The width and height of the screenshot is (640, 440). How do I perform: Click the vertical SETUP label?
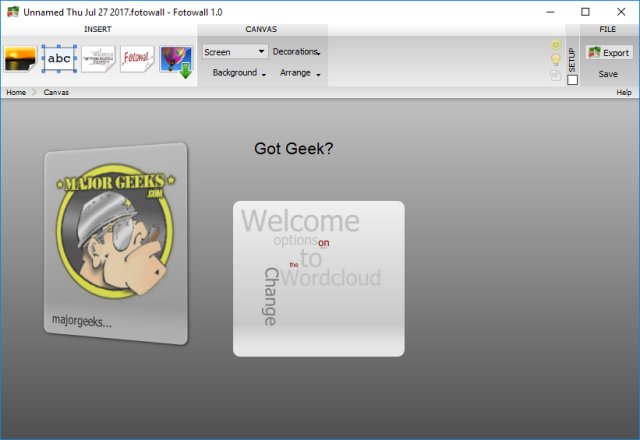(x=572, y=60)
